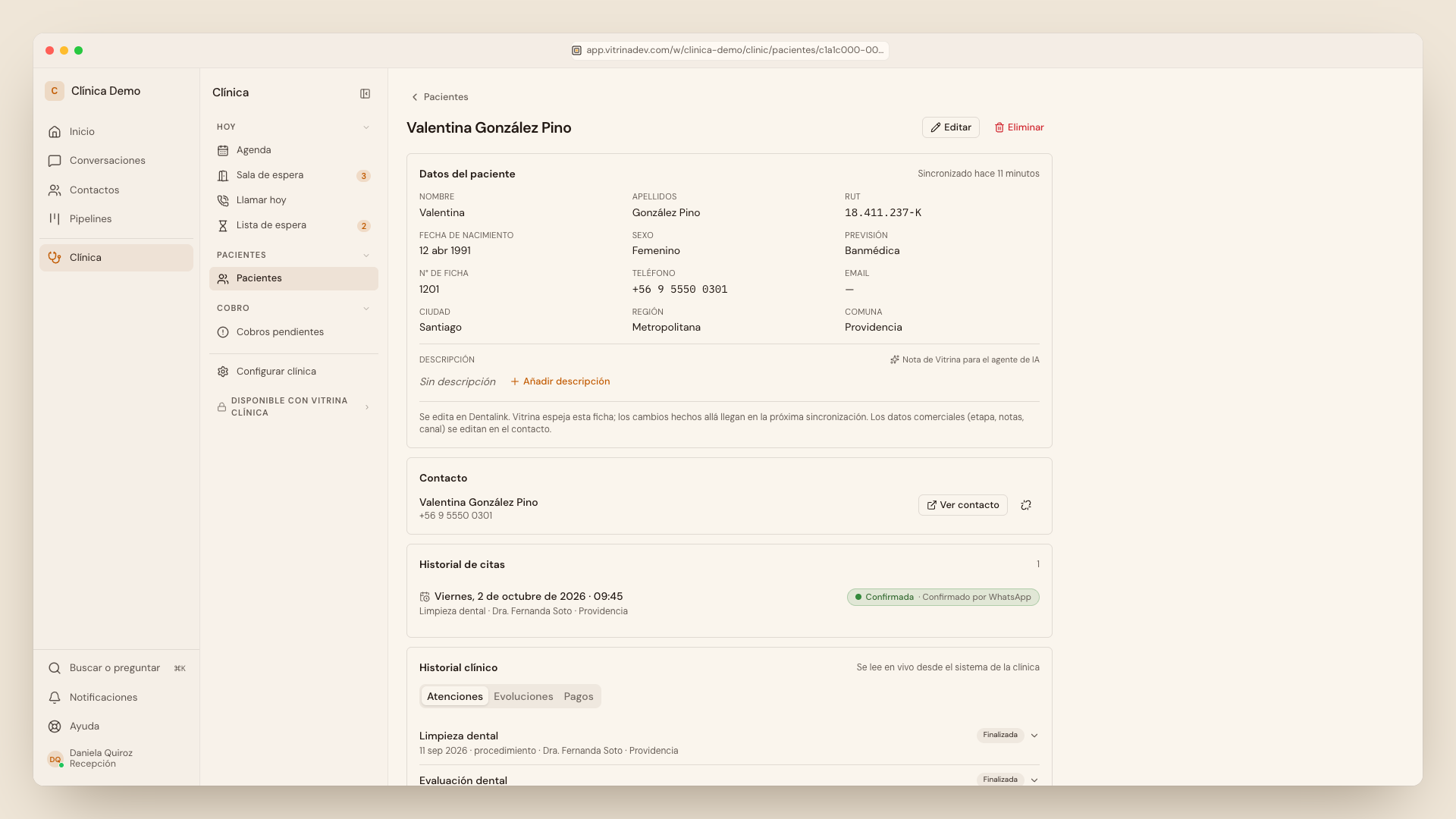Select Clínica in the main sidebar
This screenshot has width=1456, height=819.
pos(116,258)
